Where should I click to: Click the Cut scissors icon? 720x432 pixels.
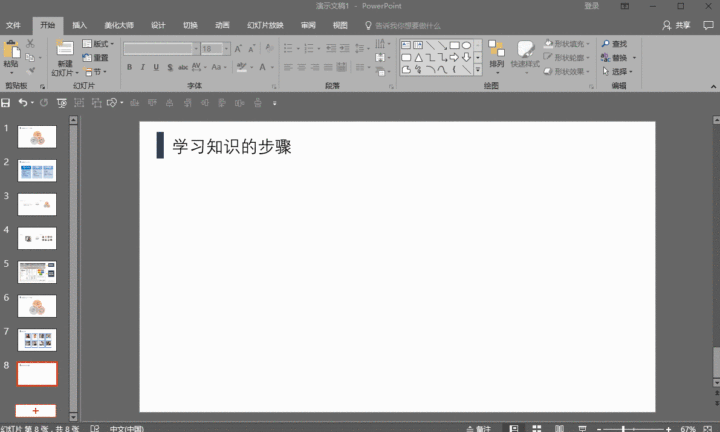pos(30,44)
